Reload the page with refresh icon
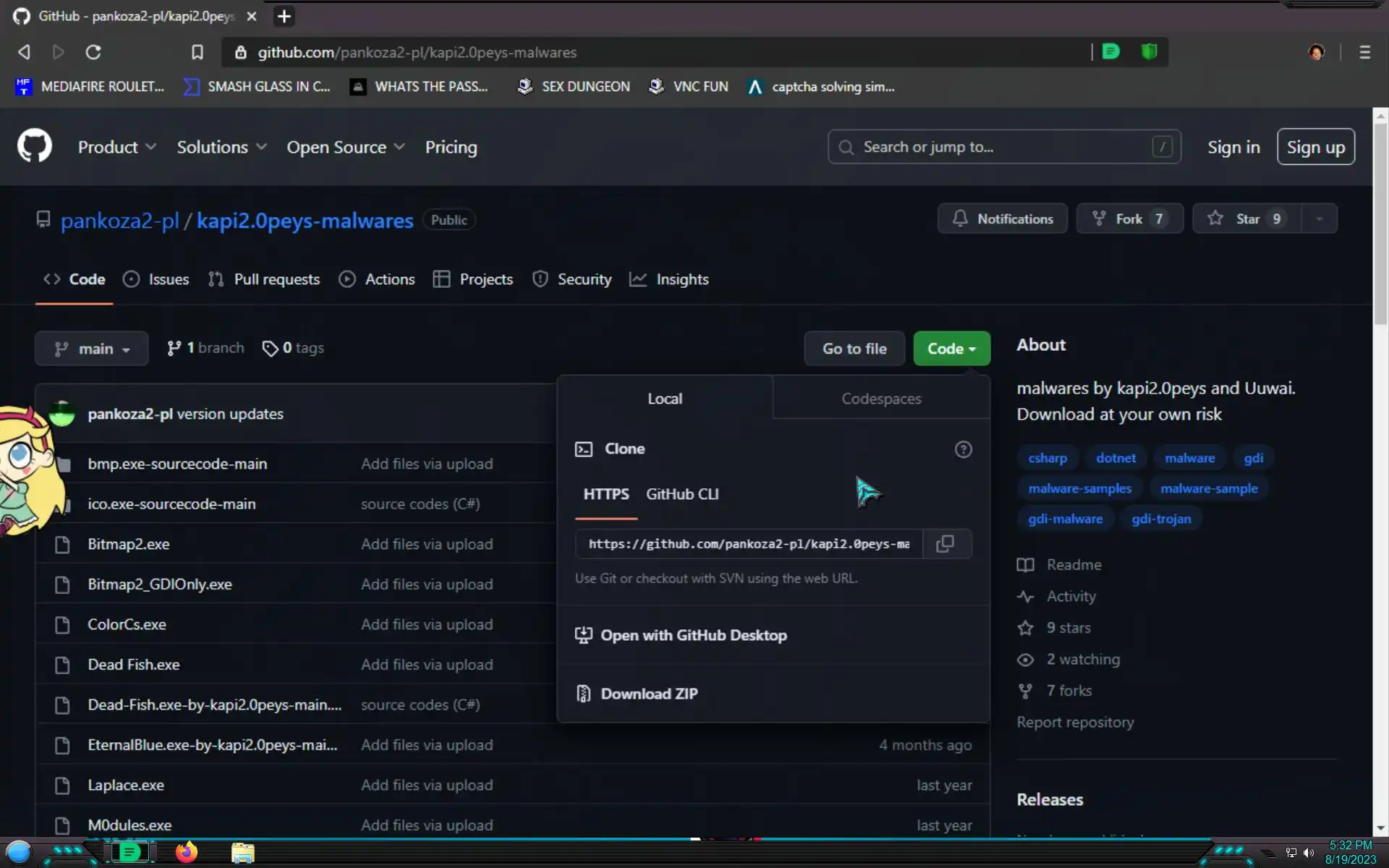 click(x=93, y=52)
